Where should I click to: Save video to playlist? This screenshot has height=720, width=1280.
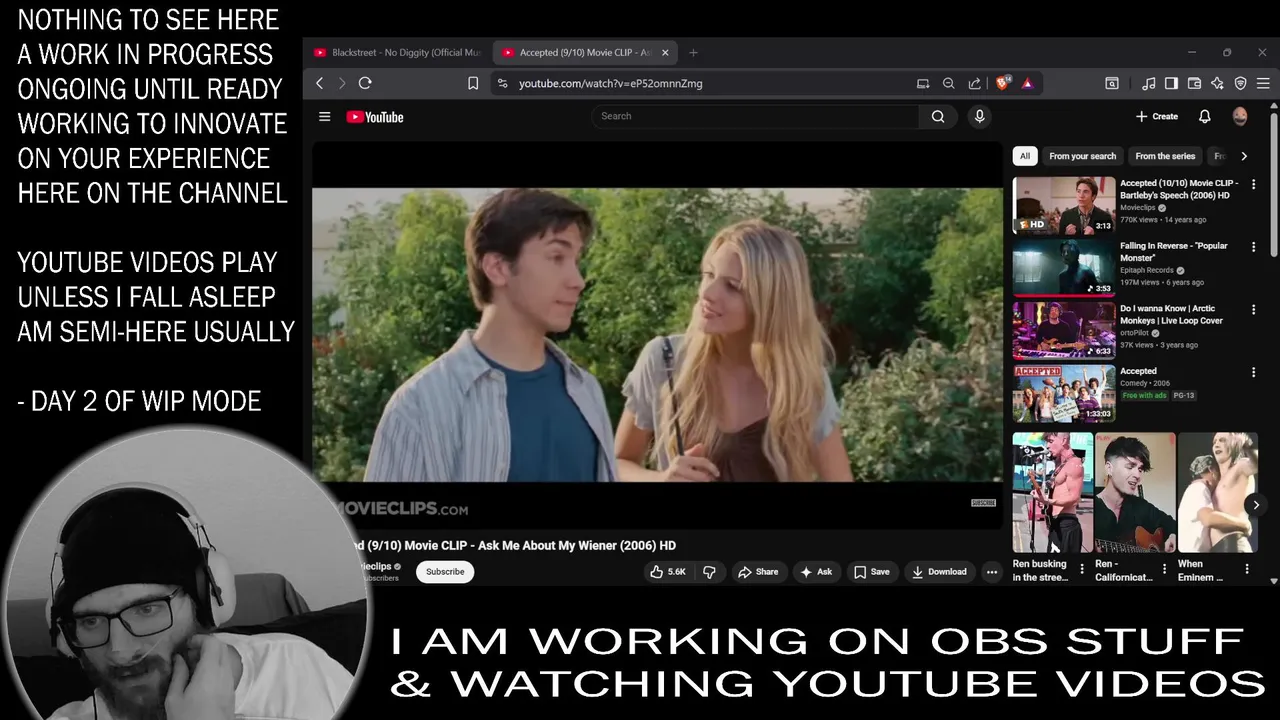click(x=871, y=572)
